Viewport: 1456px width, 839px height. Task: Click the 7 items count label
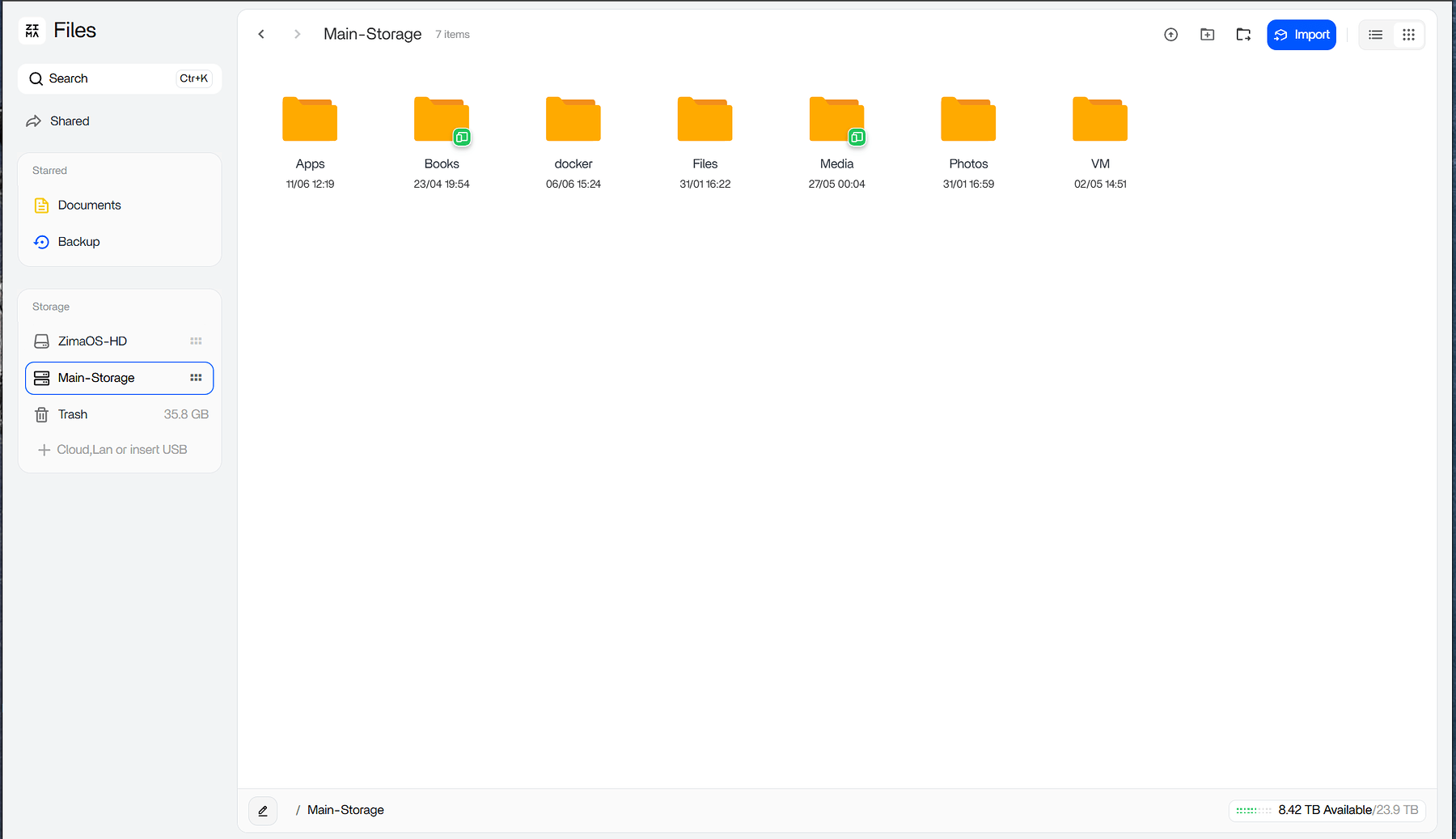point(452,35)
